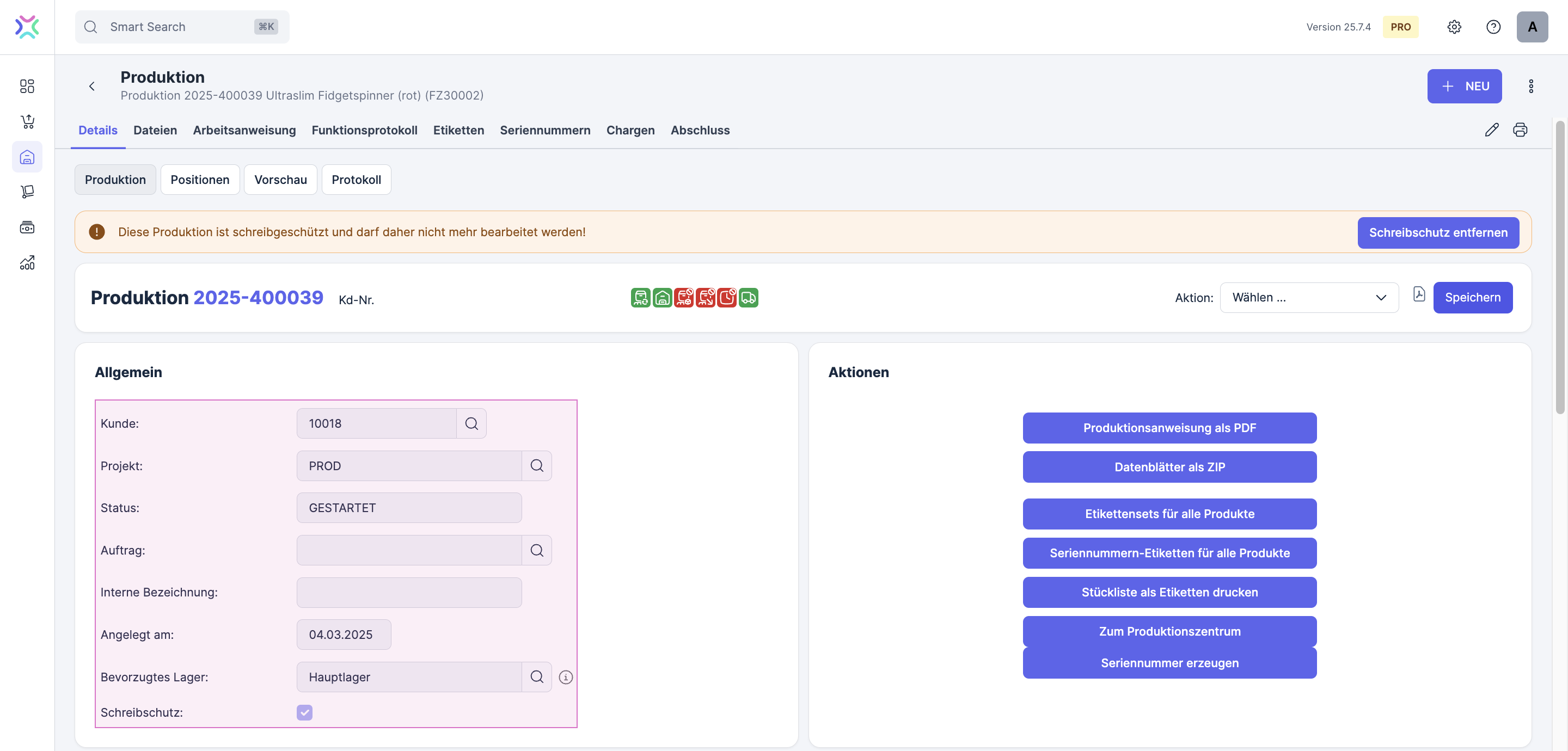The height and width of the screenshot is (751, 1568).
Task: Click Schreibschutz entfernen button
Action: [x=1438, y=232]
